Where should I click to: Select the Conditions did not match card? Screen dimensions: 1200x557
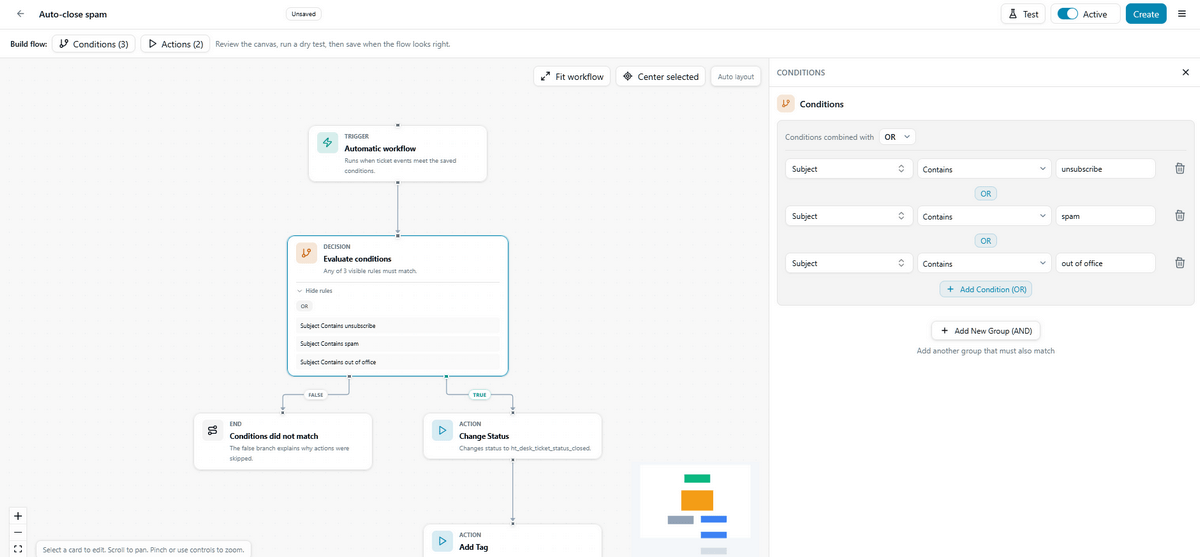tap(283, 441)
